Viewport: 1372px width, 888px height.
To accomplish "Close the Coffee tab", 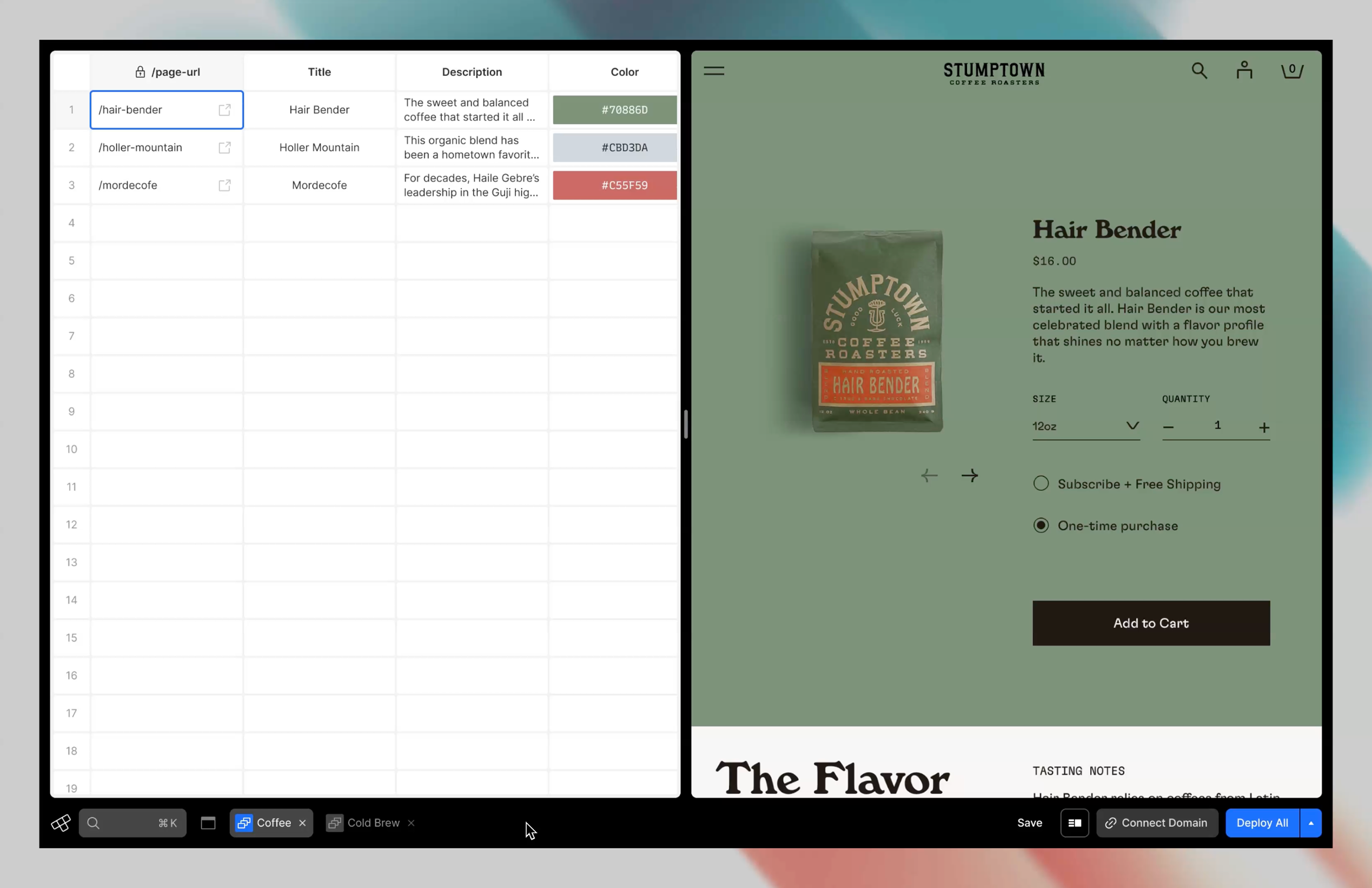I will click(302, 823).
